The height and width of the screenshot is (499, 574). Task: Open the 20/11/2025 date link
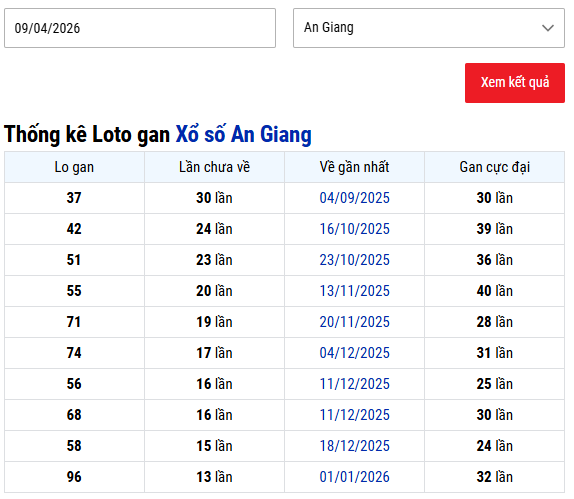(354, 322)
